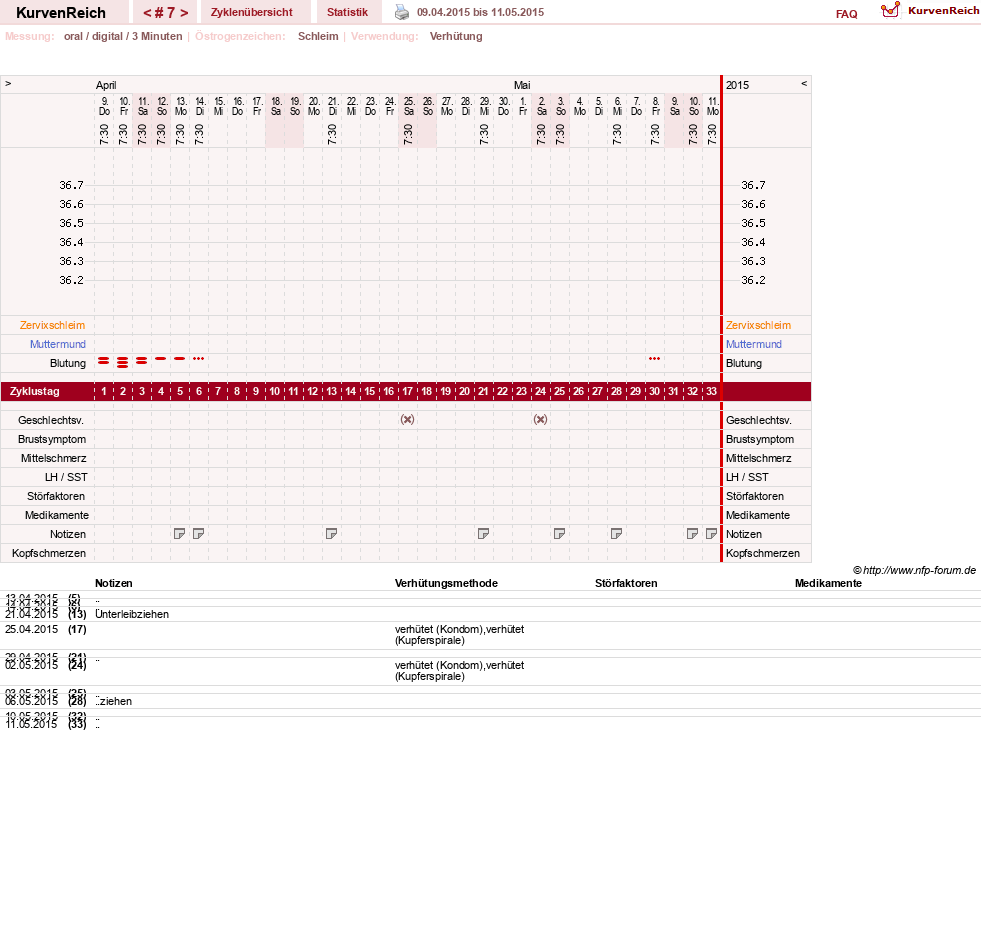Click the Muttermund label on the left
The width and height of the screenshot is (981, 932).
[58, 344]
